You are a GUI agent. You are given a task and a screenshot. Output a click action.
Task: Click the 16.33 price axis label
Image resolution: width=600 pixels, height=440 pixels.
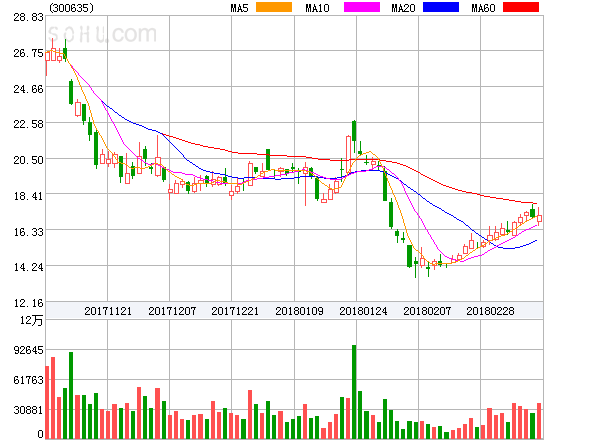pyautogui.click(x=28, y=232)
